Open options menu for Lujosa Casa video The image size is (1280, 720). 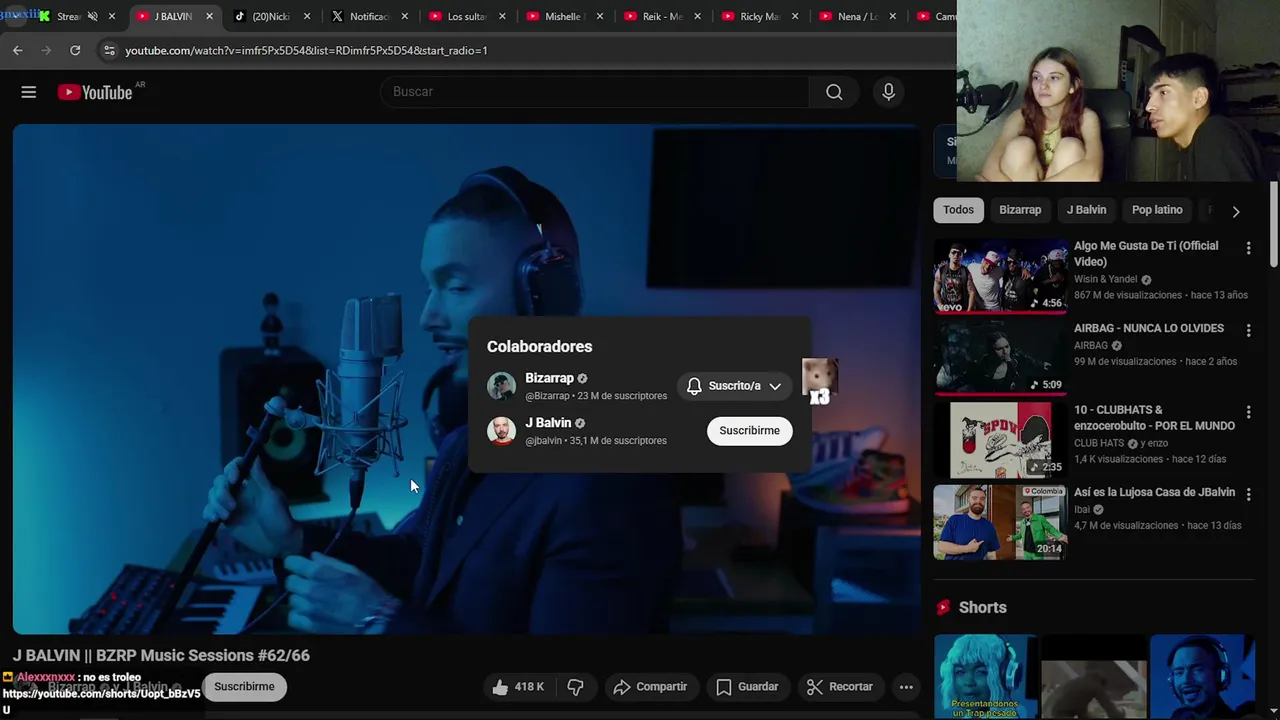(x=1248, y=494)
